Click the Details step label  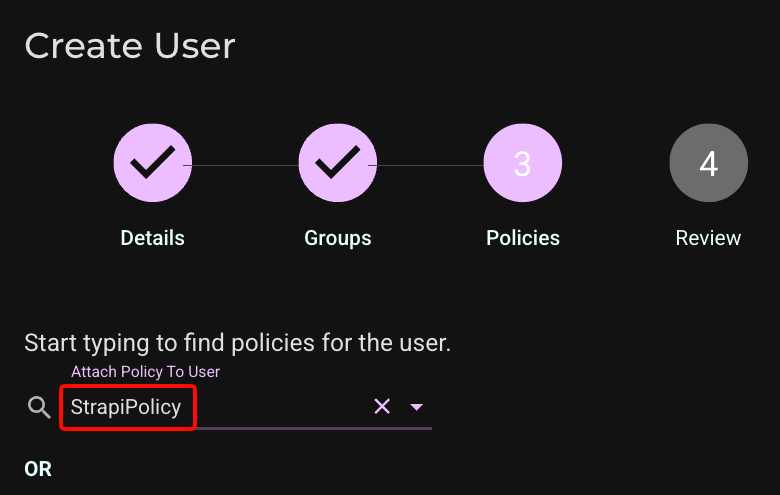153,238
